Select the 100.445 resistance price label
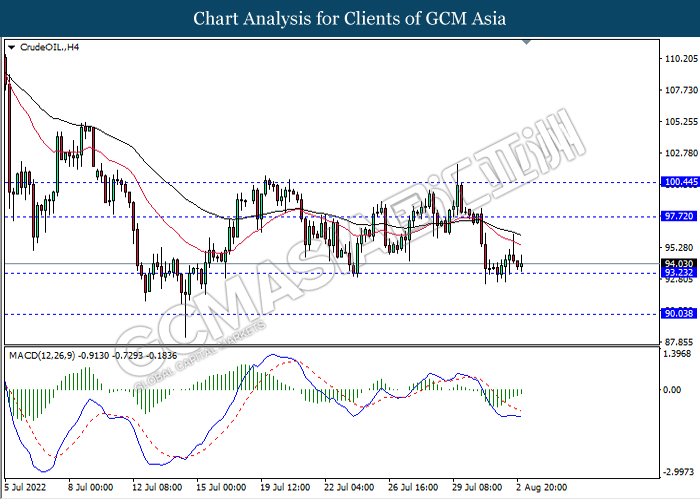Screen dimensions: 700x500 (679, 182)
